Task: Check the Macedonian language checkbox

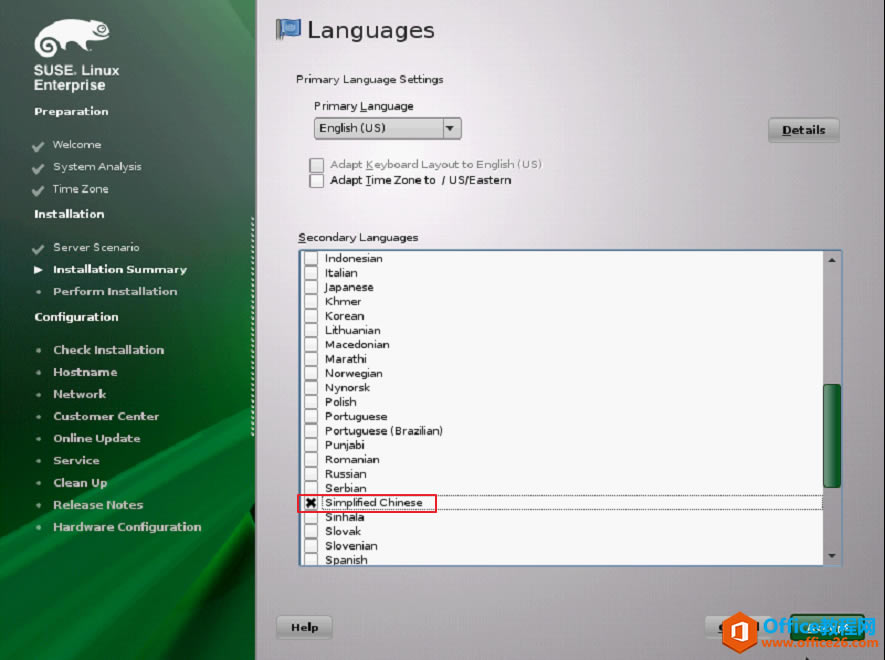Action: 311,344
